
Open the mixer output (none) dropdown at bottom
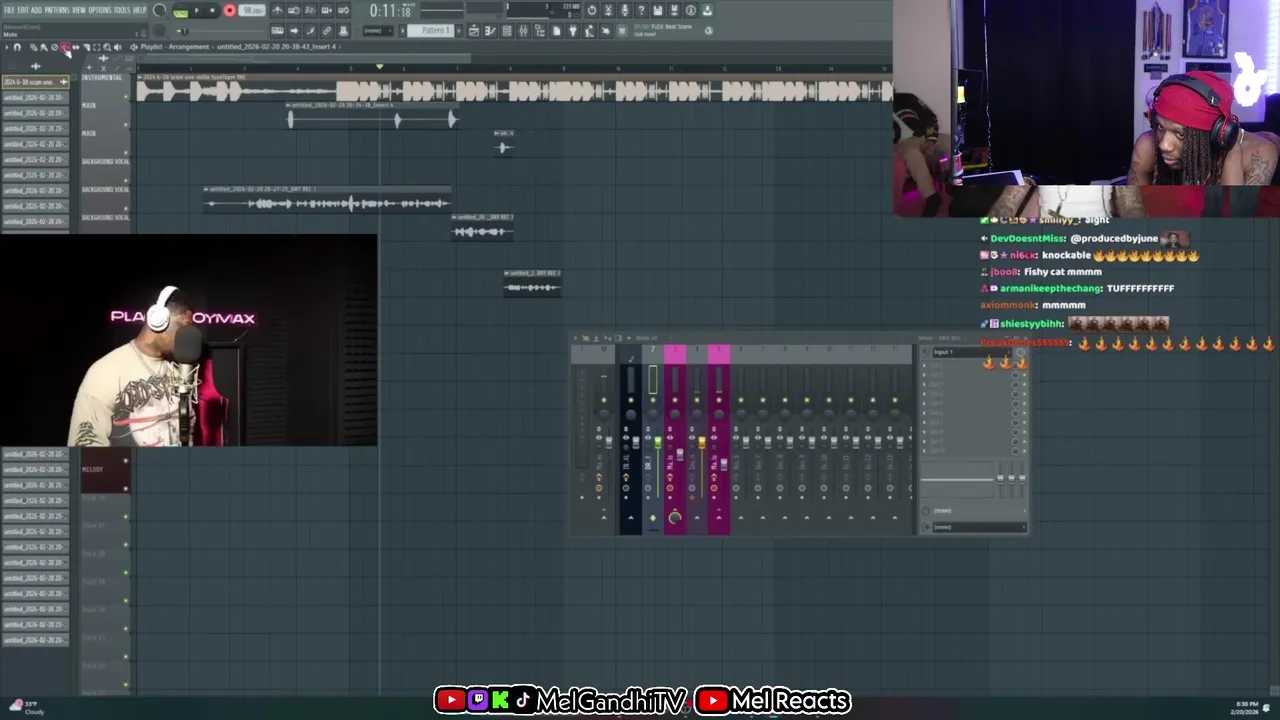[978, 527]
